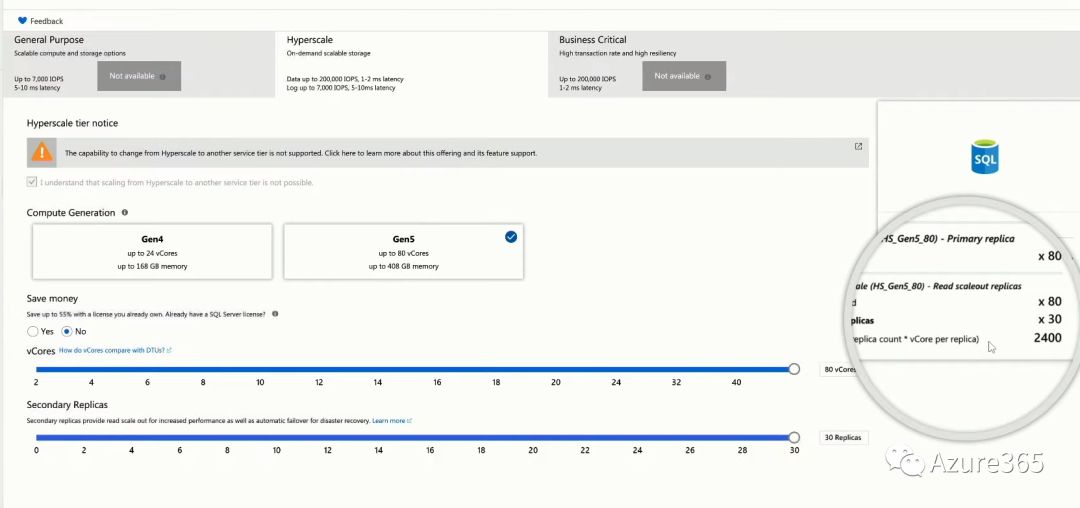This screenshot has height=508, width=1080.
Task: Open Learn more link under Secondary Replicas
Action: click(391, 421)
